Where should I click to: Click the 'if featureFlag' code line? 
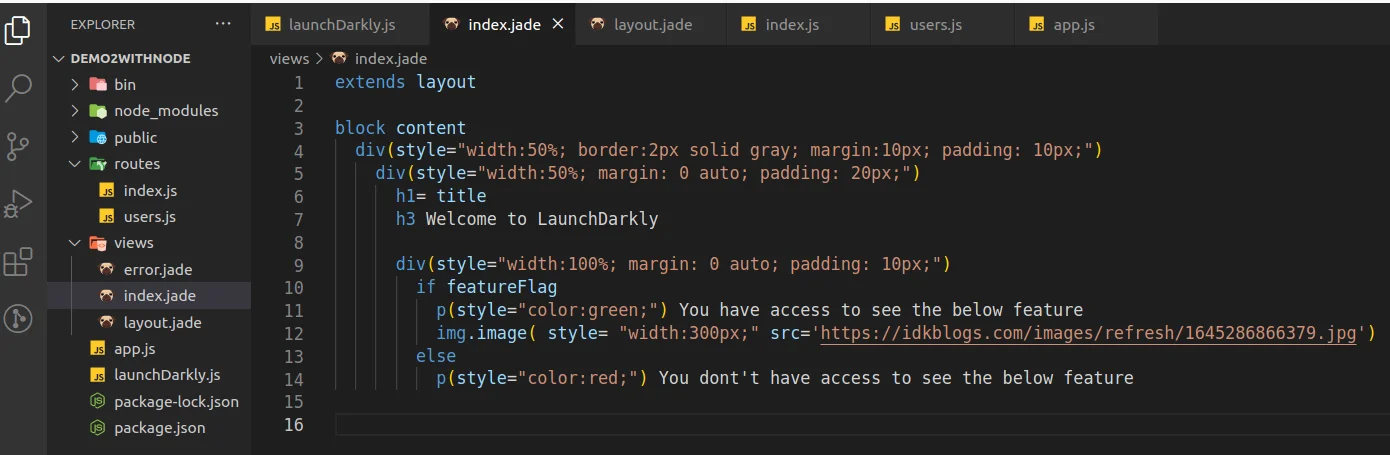tap(486, 288)
